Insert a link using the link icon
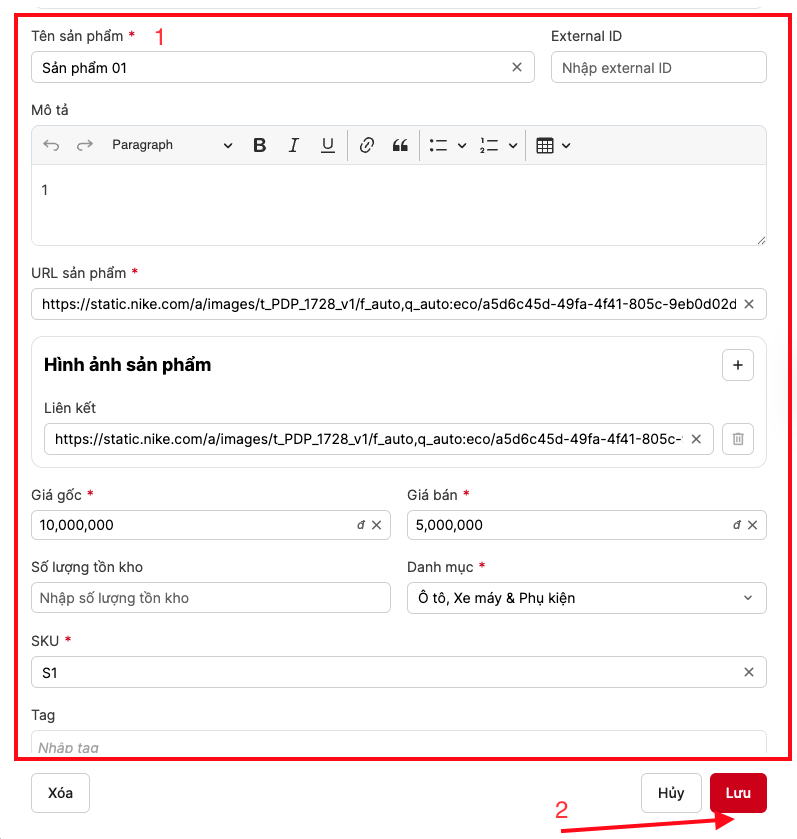Viewport: 797px width, 839px height. (x=367, y=145)
